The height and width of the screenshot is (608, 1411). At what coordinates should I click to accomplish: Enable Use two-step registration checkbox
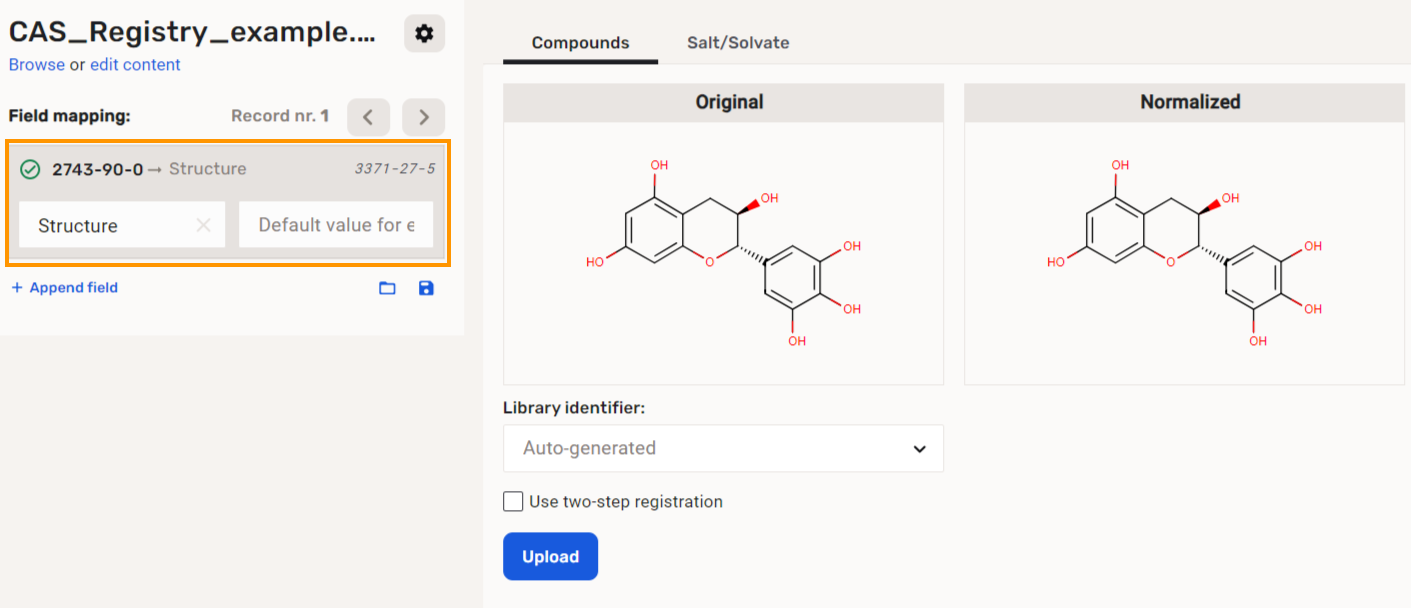pyautogui.click(x=513, y=502)
